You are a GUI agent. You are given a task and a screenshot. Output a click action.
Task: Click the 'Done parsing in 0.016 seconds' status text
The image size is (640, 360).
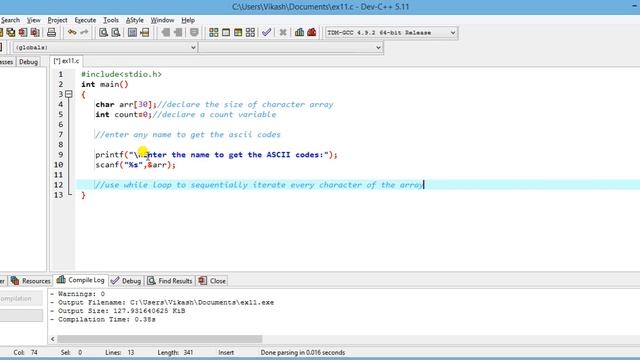point(303,352)
